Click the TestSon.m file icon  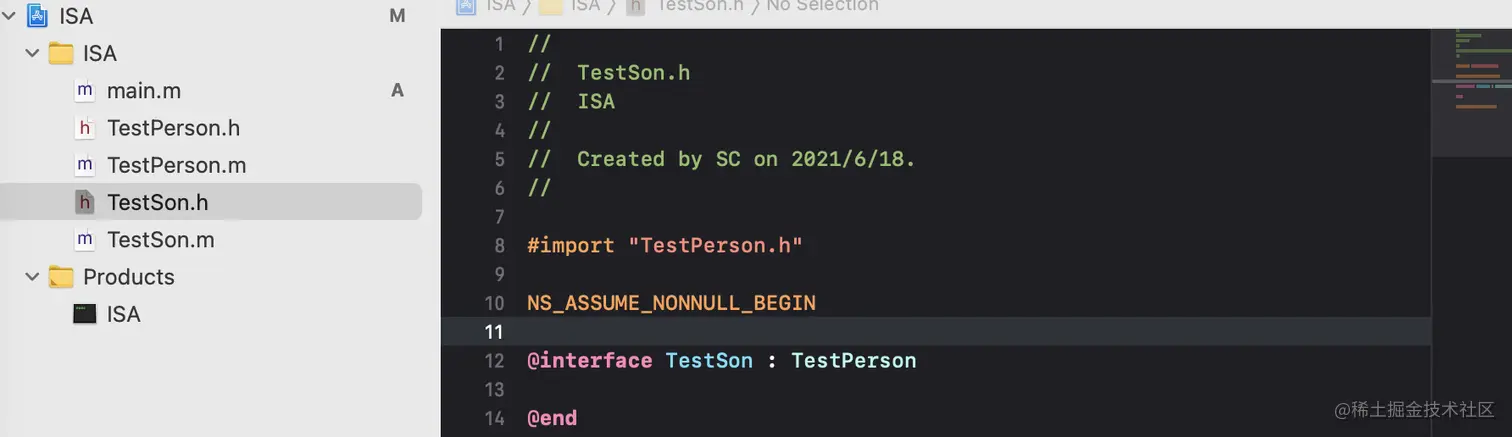(x=85, y=240)
